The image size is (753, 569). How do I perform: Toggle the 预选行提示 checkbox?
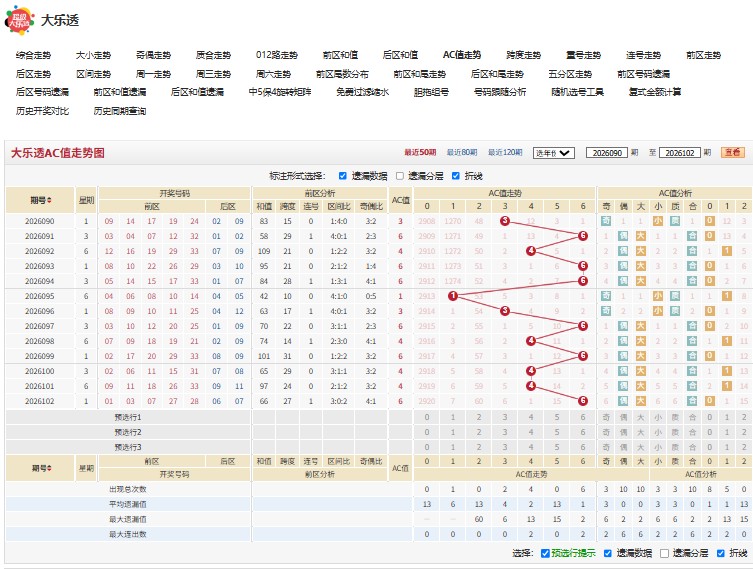tap(545, 554)
